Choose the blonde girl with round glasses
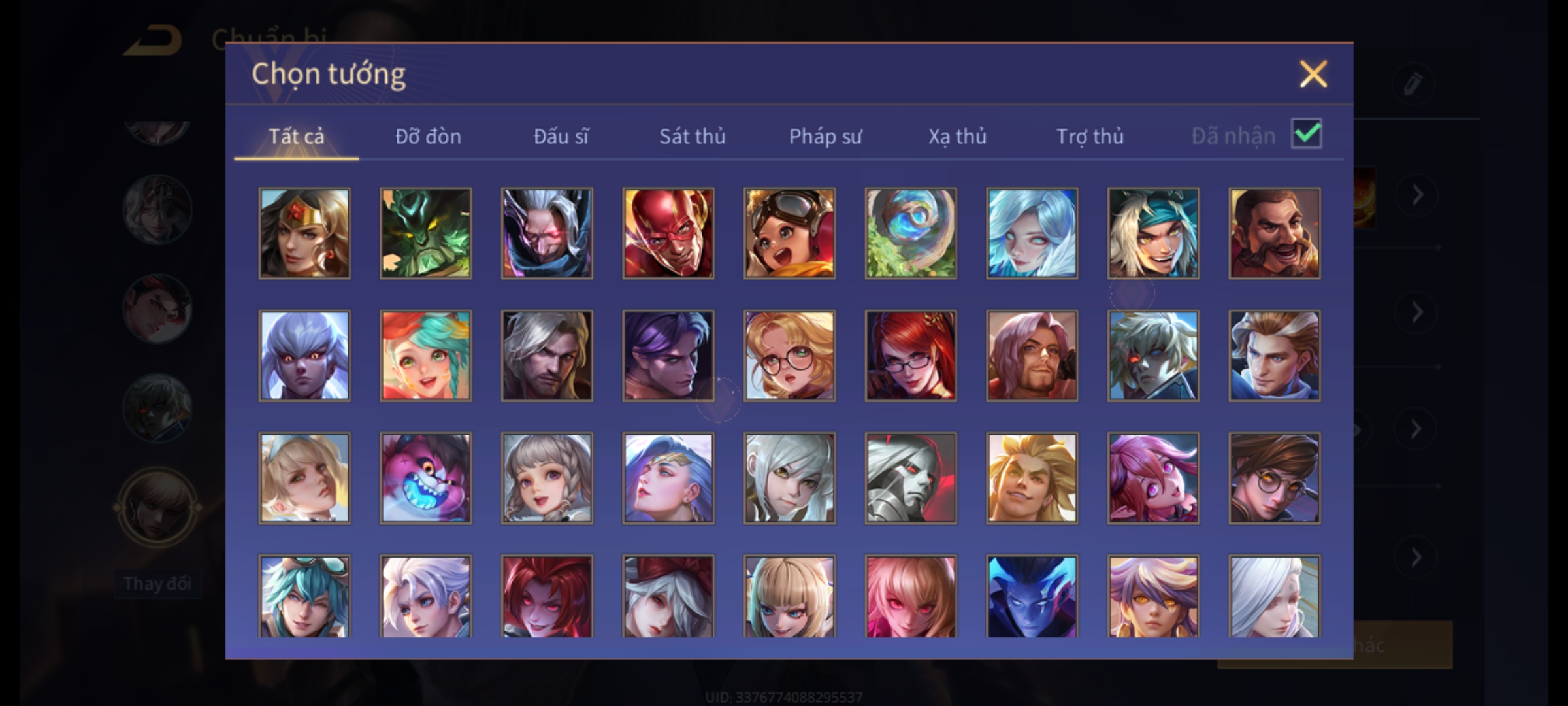Viewport: 1568px width, 706px height. [789, 356]
